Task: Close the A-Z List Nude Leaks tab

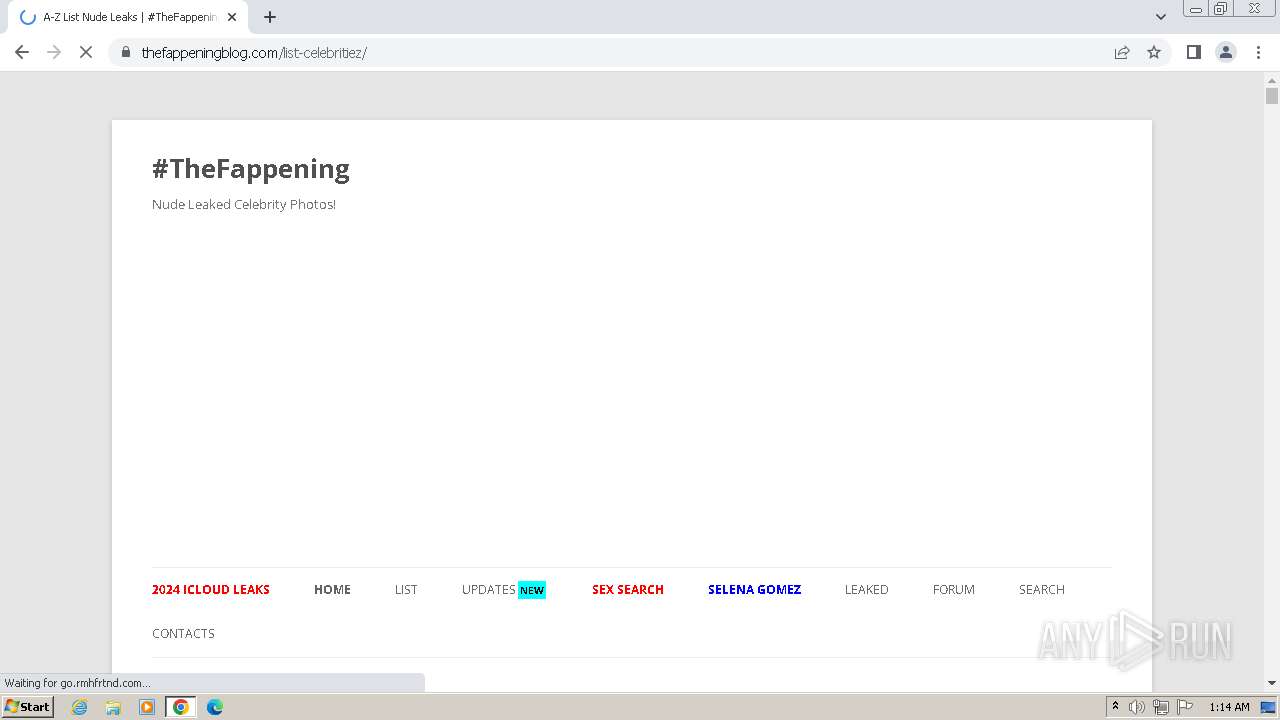Action: click(x=232, y=17)
